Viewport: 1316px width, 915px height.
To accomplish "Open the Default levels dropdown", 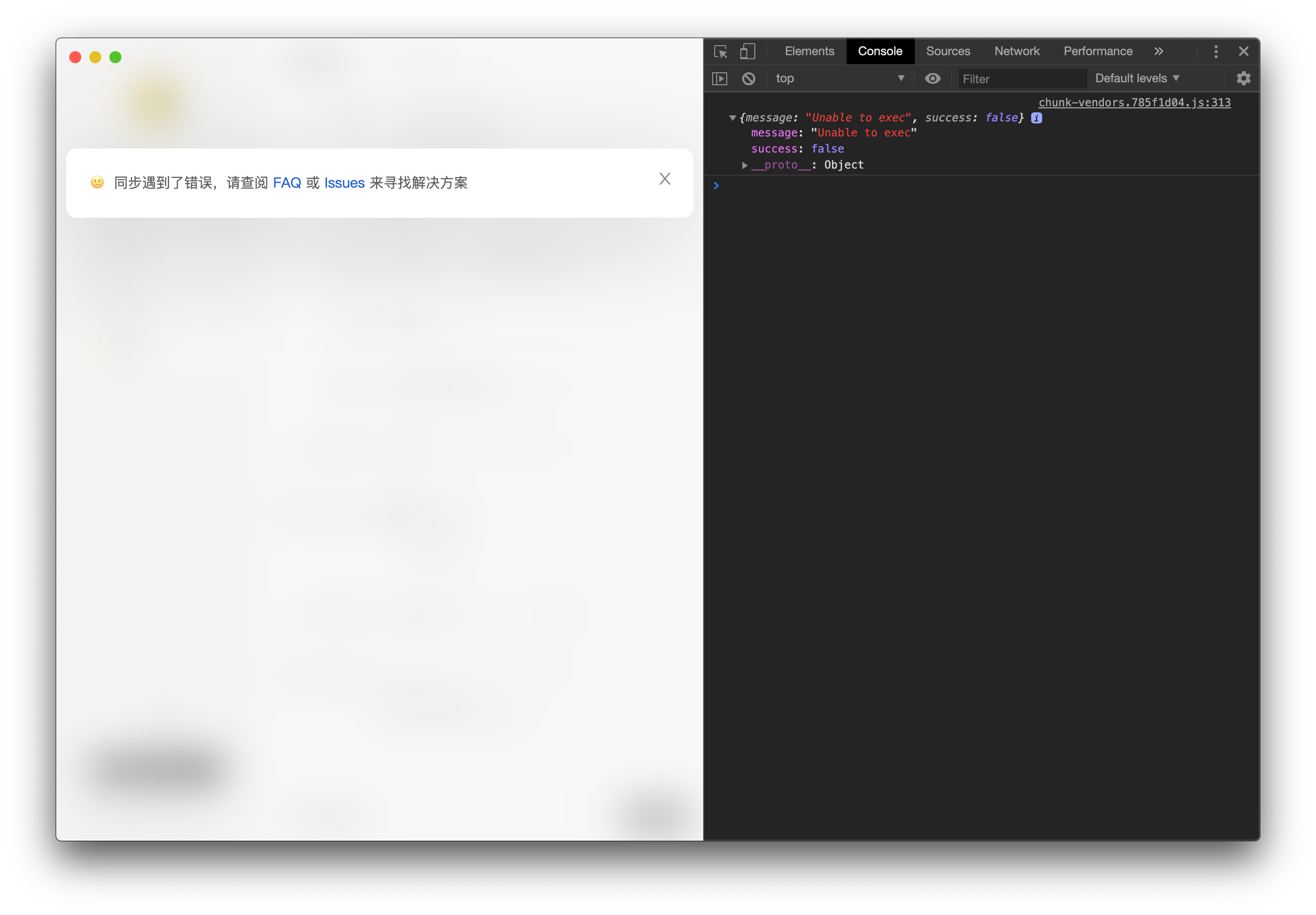I will [1136, 79].
